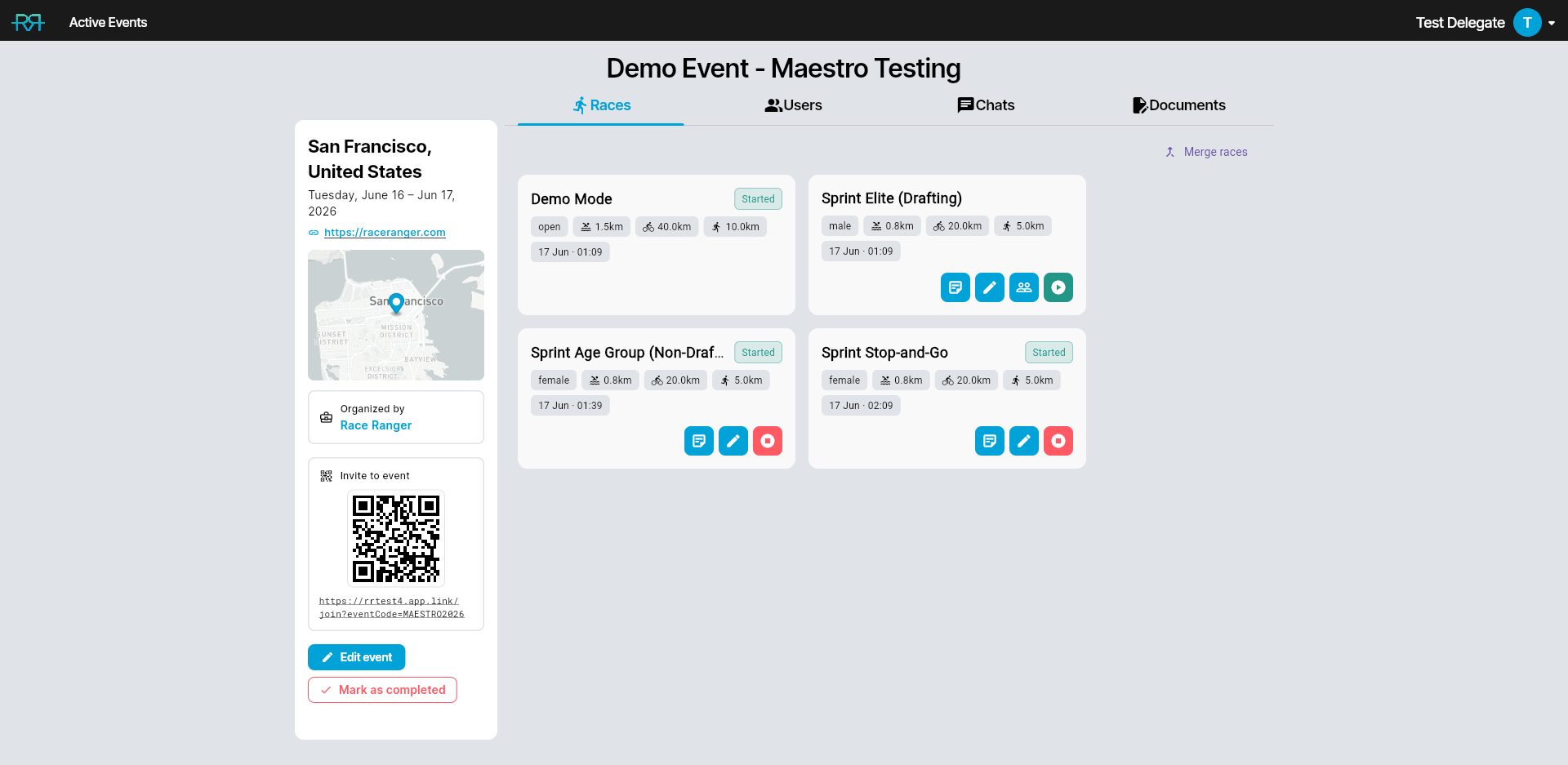Click the Demo Mode race title
Image resolution: width=1568 pixels, height=765 pixels.
click(572, 199)
